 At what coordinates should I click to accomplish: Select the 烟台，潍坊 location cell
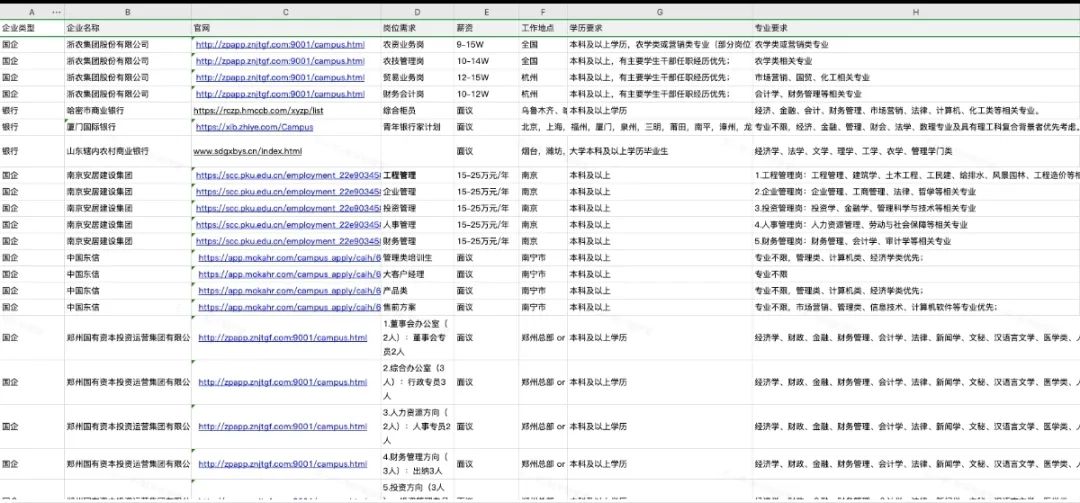tap(543, 150)
